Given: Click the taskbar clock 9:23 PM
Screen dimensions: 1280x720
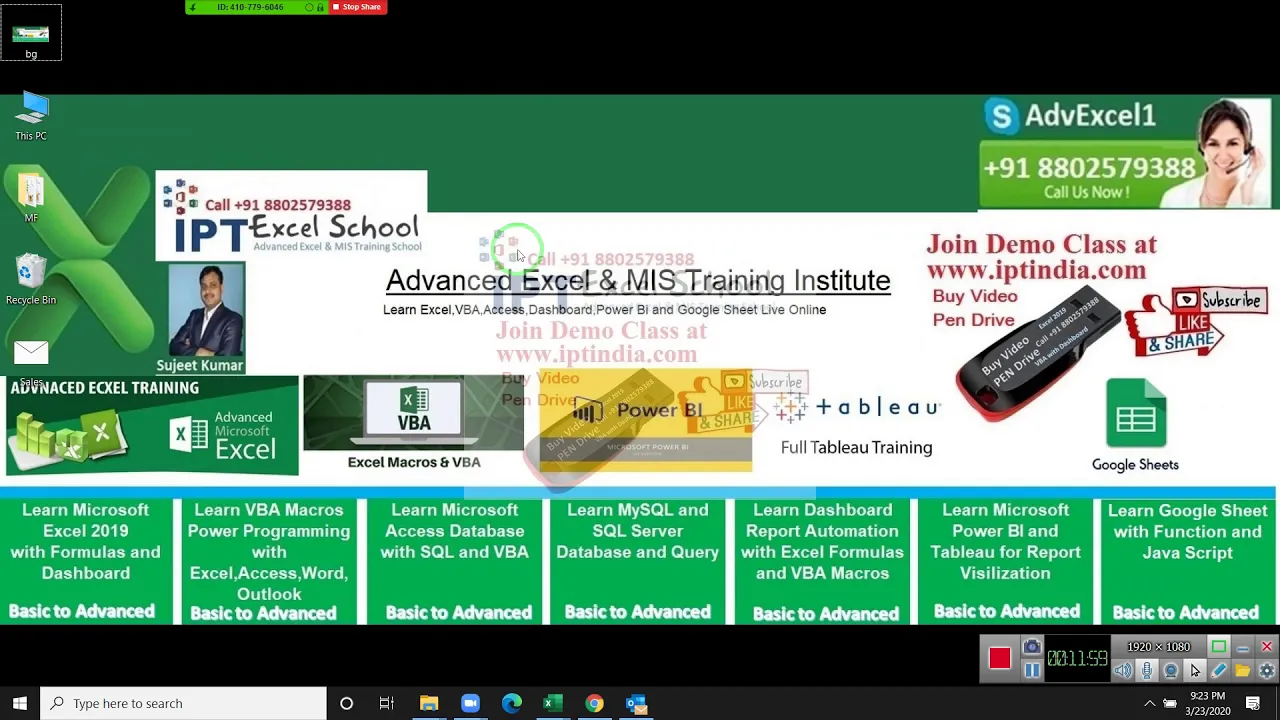Looking at the screenshot, I should pyautogui.click(x=1208, y=703).
